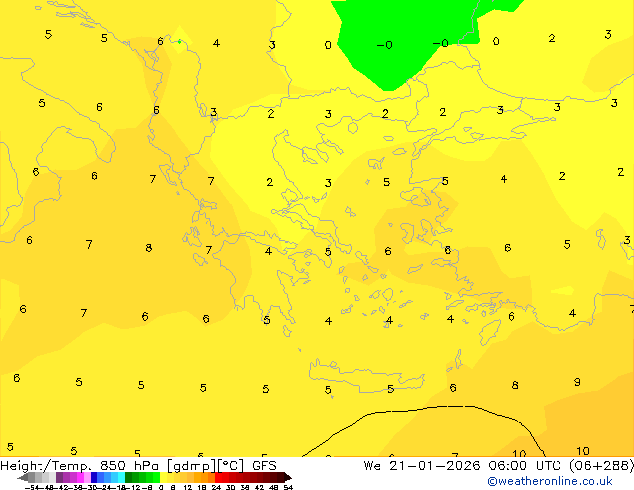Click the '54' label at the legend end
634x490 pixels.
tap(288, 487)
